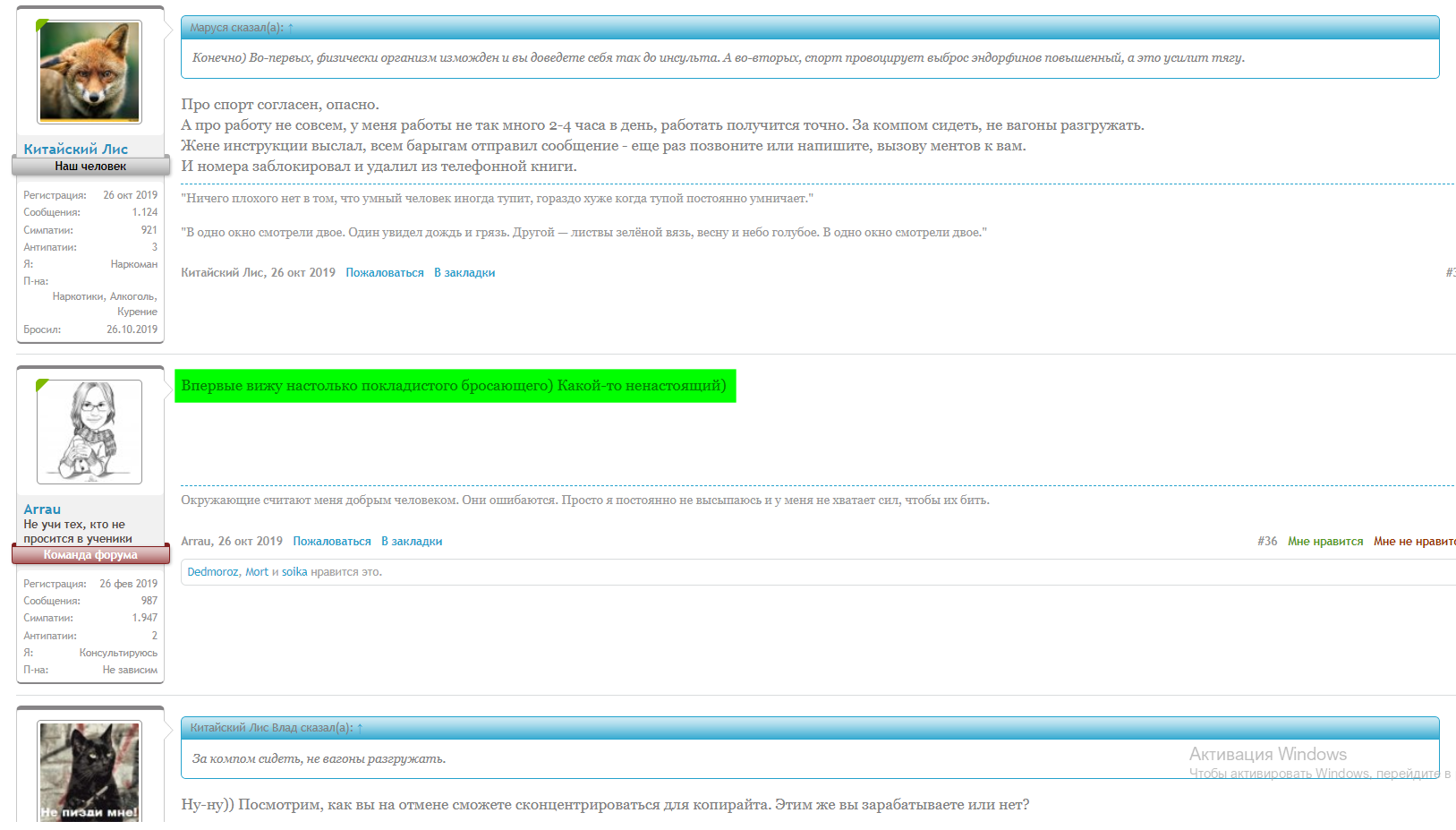
Task: Open Китайский Лис username profile link
Action: [76, 150]
